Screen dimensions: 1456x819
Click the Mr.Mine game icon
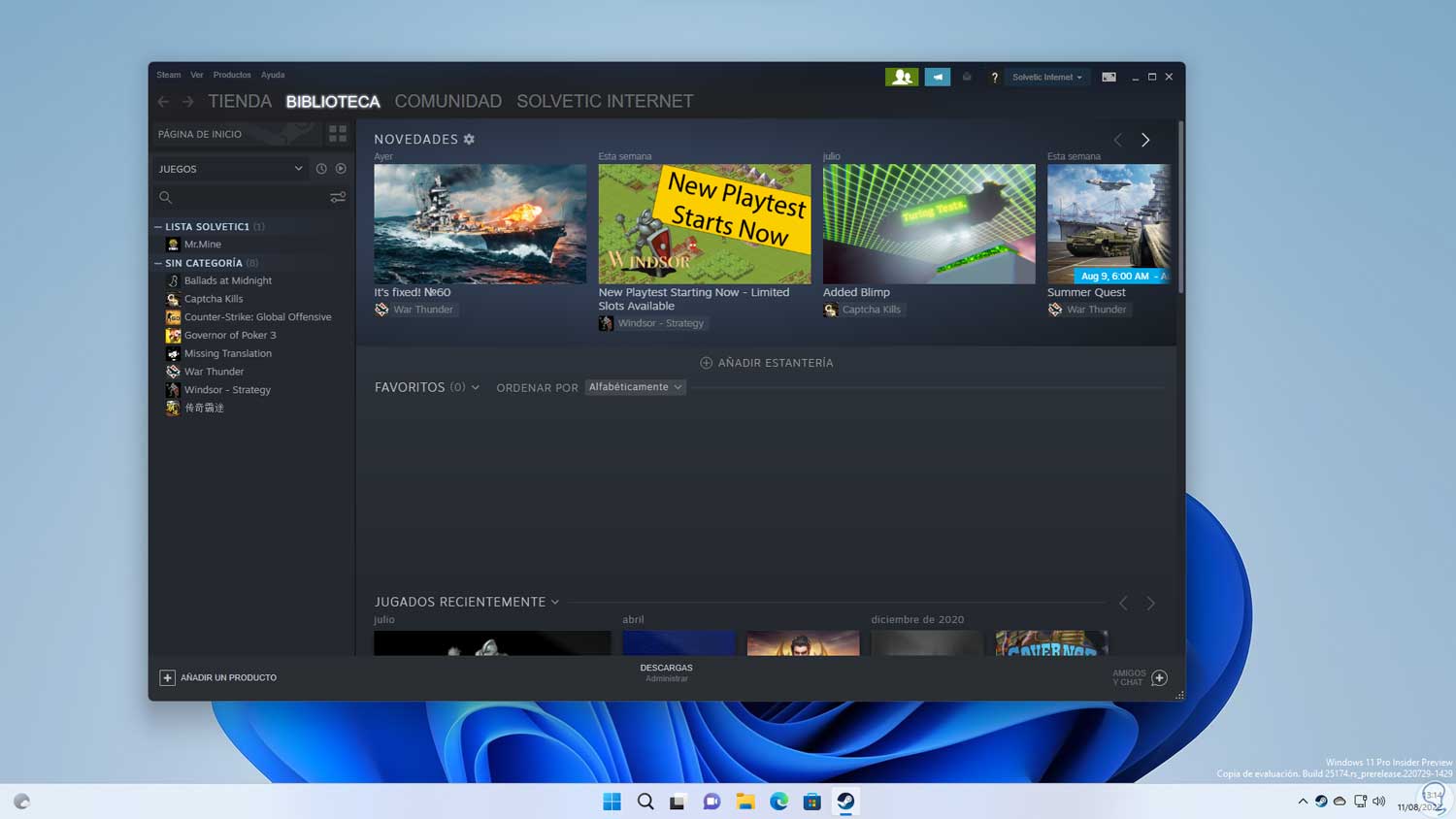coord(173,245)
